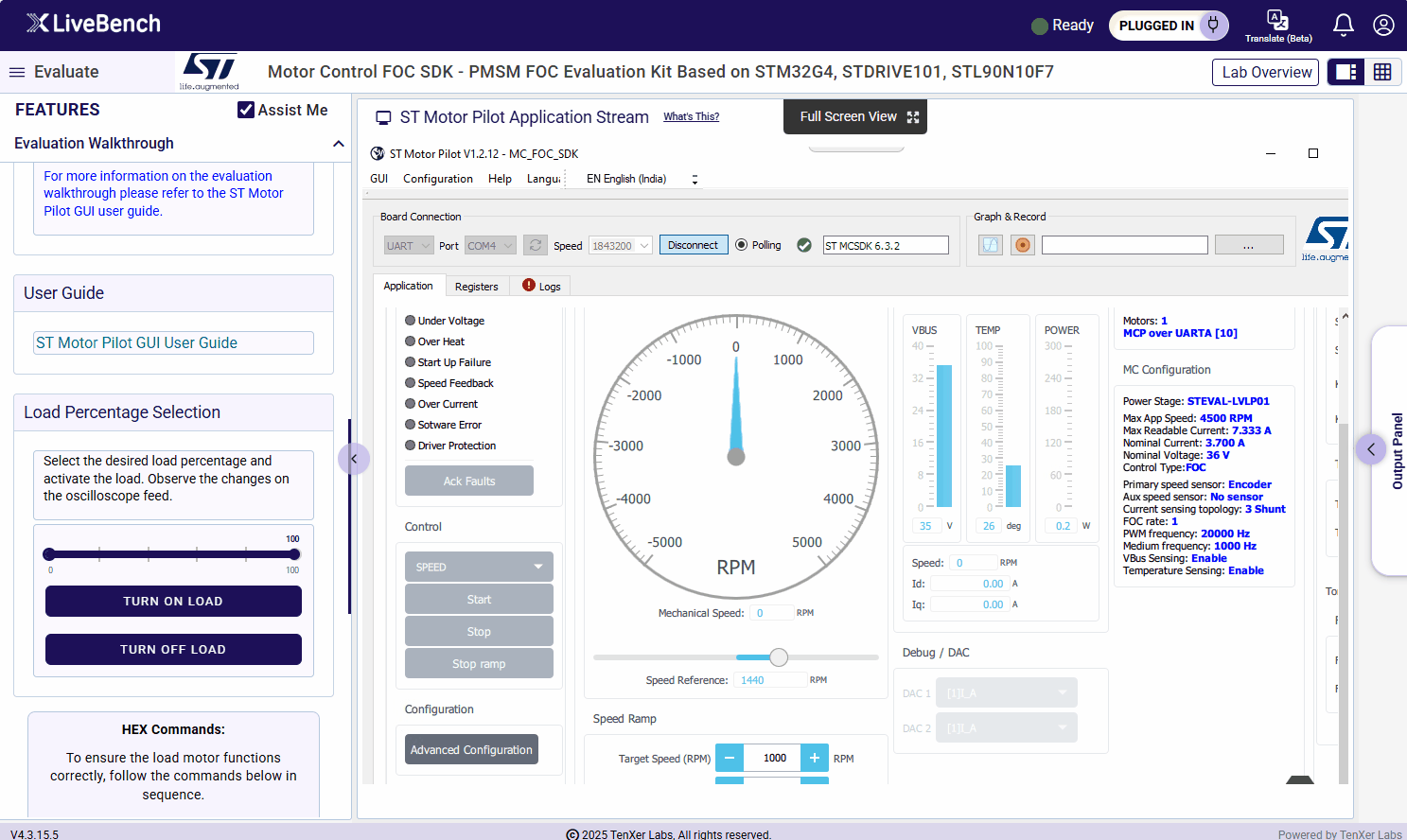Click the ST life.augmented logo in header
The width and height of the screenshot is (1407, 840).
209,72
